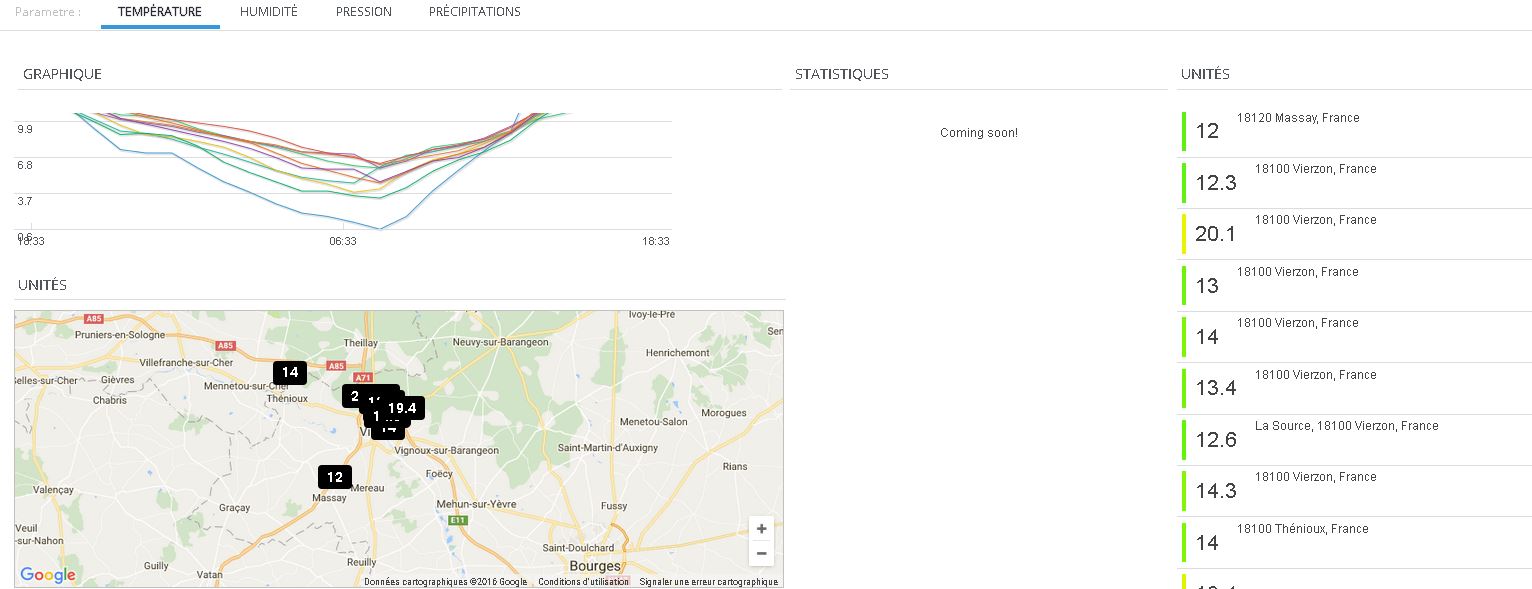Select the 20.1 Vierzon unit

click(x=1315, y=220)
